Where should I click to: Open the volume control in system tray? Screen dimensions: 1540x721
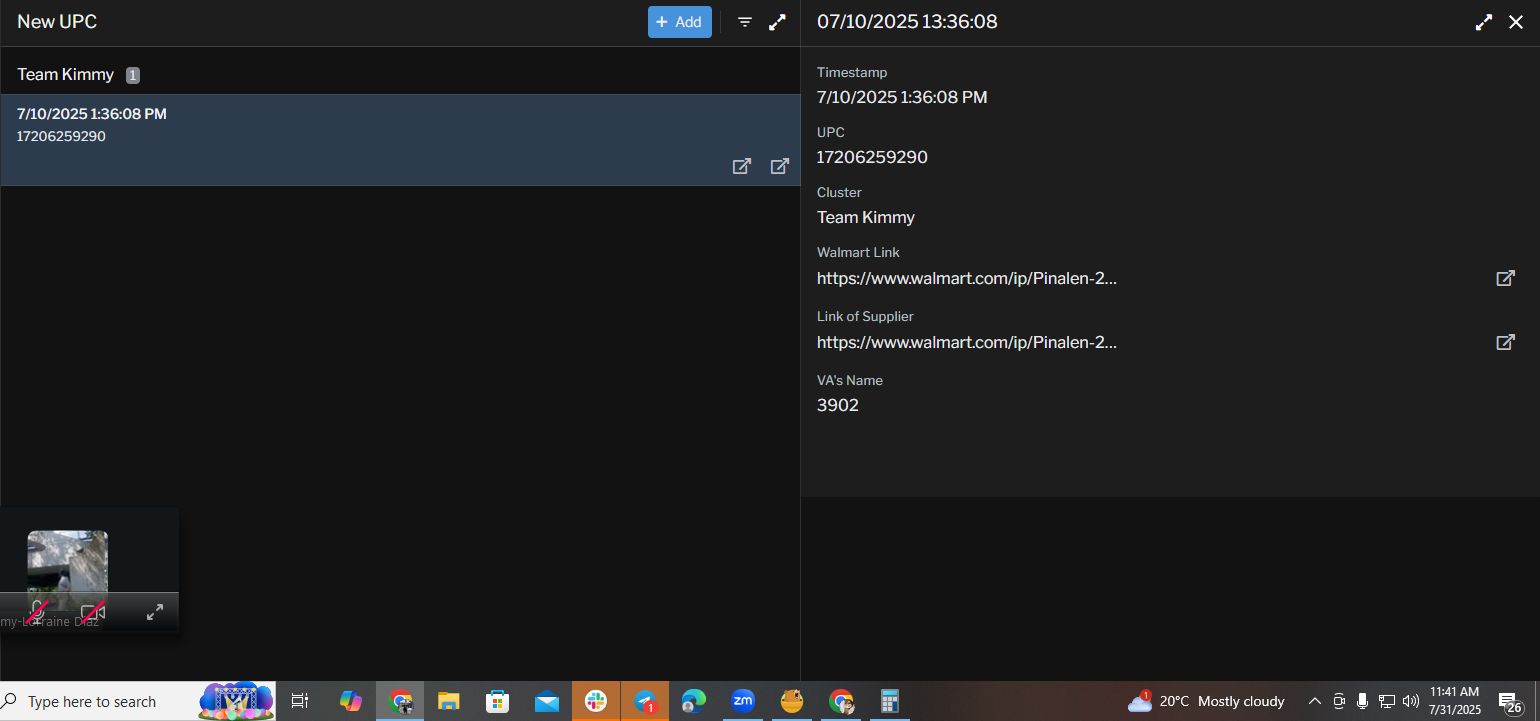(x=1412, y=701)
